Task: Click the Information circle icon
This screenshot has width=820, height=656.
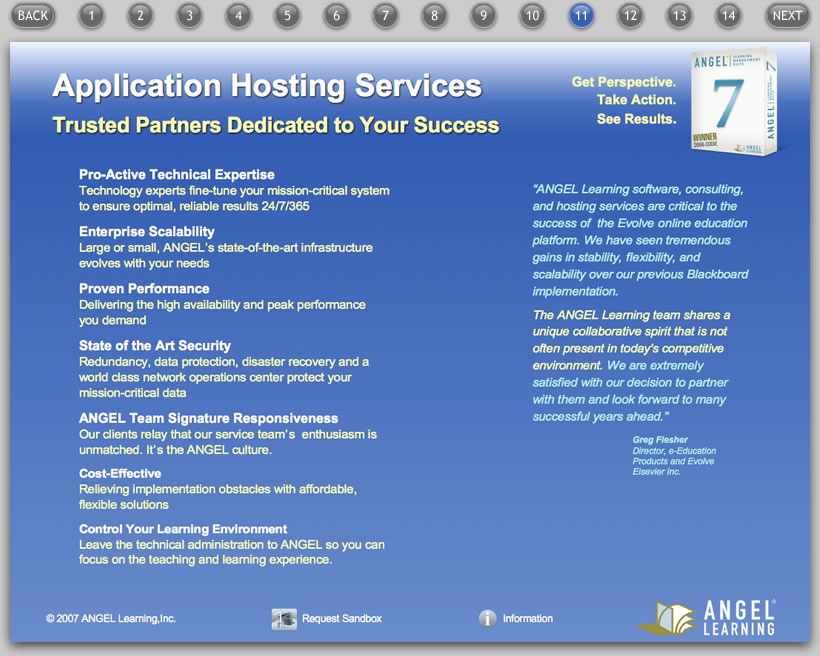Action: [x=488, y=619]
